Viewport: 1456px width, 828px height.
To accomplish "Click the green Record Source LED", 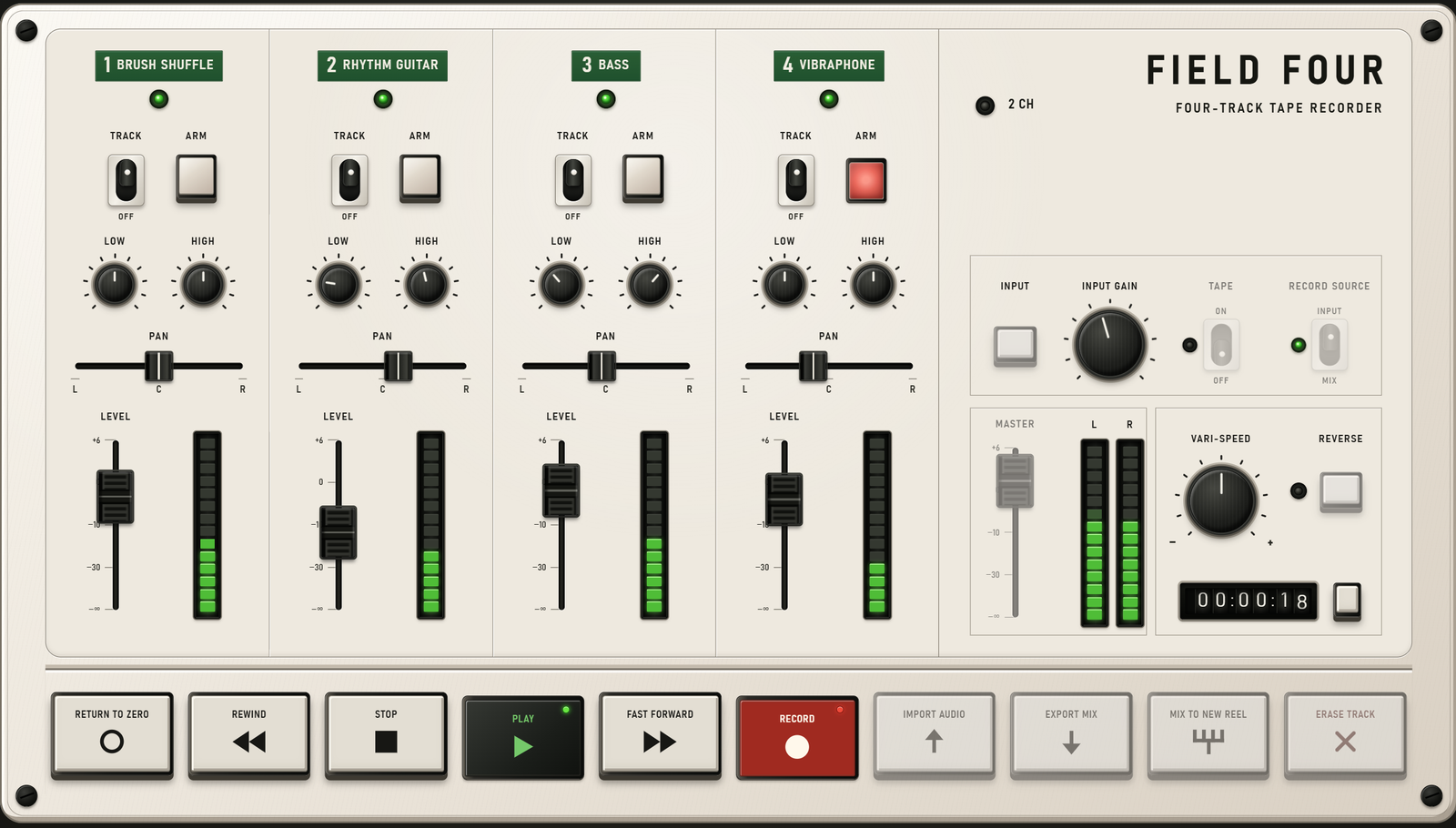I will [x=1299, y=345].
